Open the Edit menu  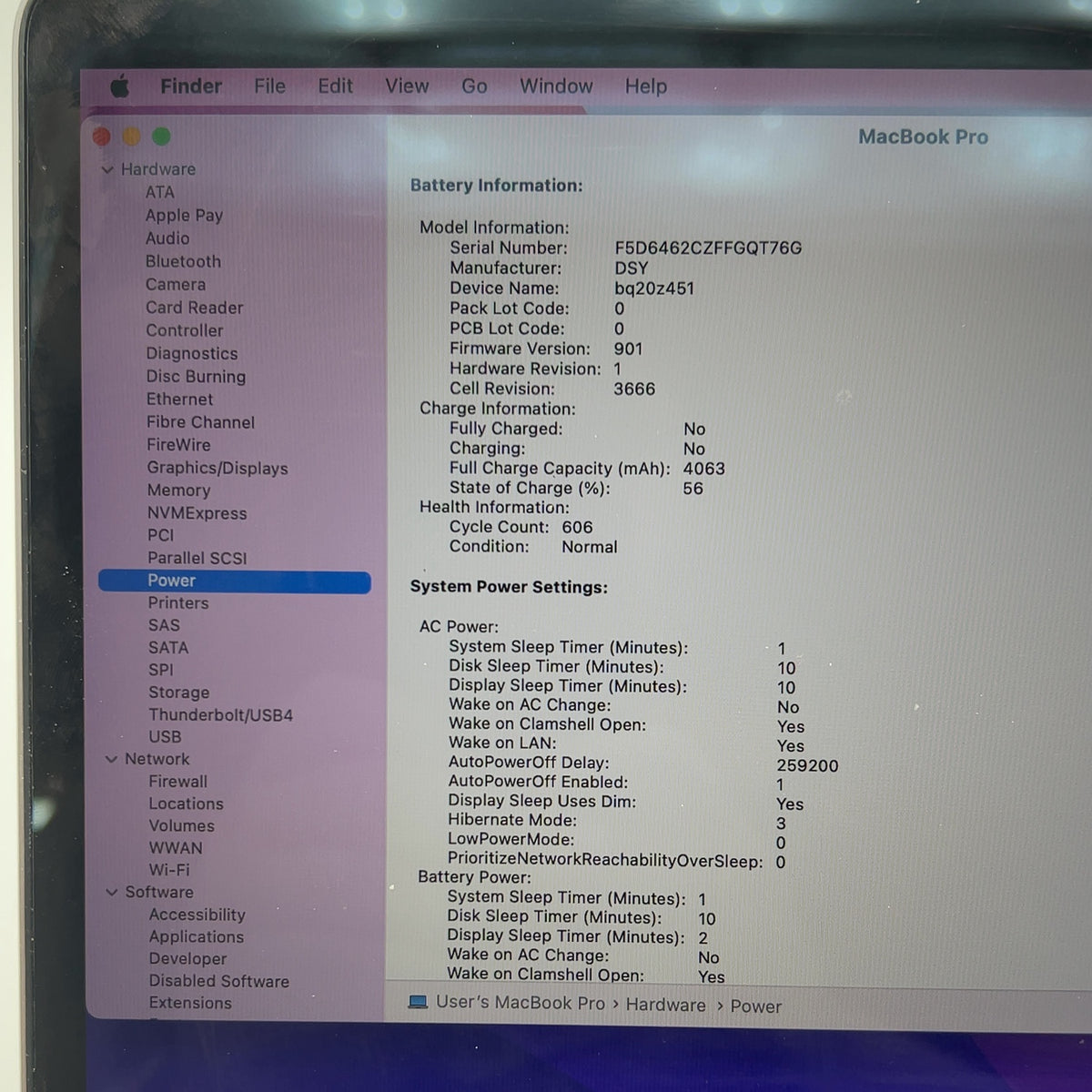click(335, 86)
